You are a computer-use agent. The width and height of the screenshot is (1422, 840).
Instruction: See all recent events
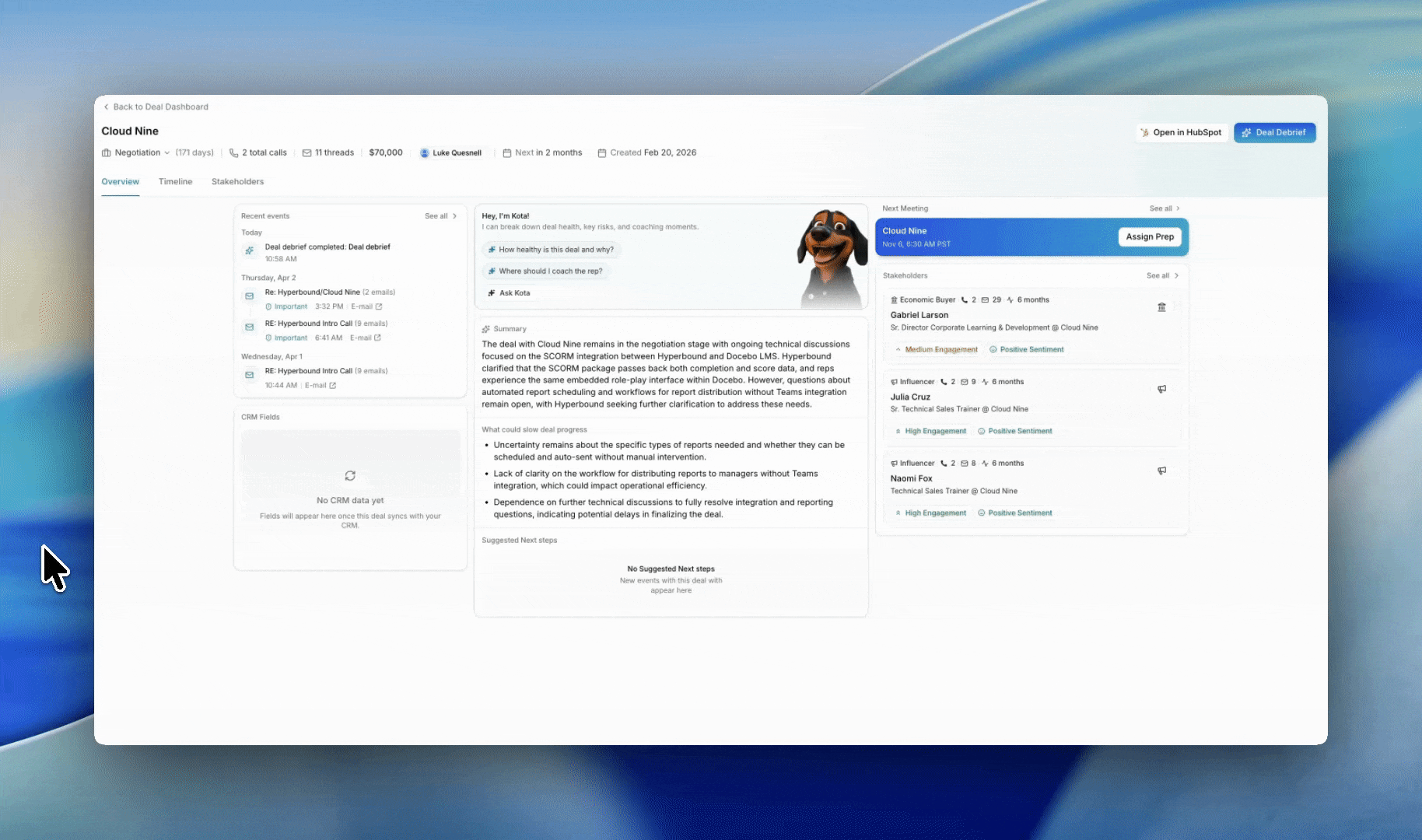coord(440,216)
